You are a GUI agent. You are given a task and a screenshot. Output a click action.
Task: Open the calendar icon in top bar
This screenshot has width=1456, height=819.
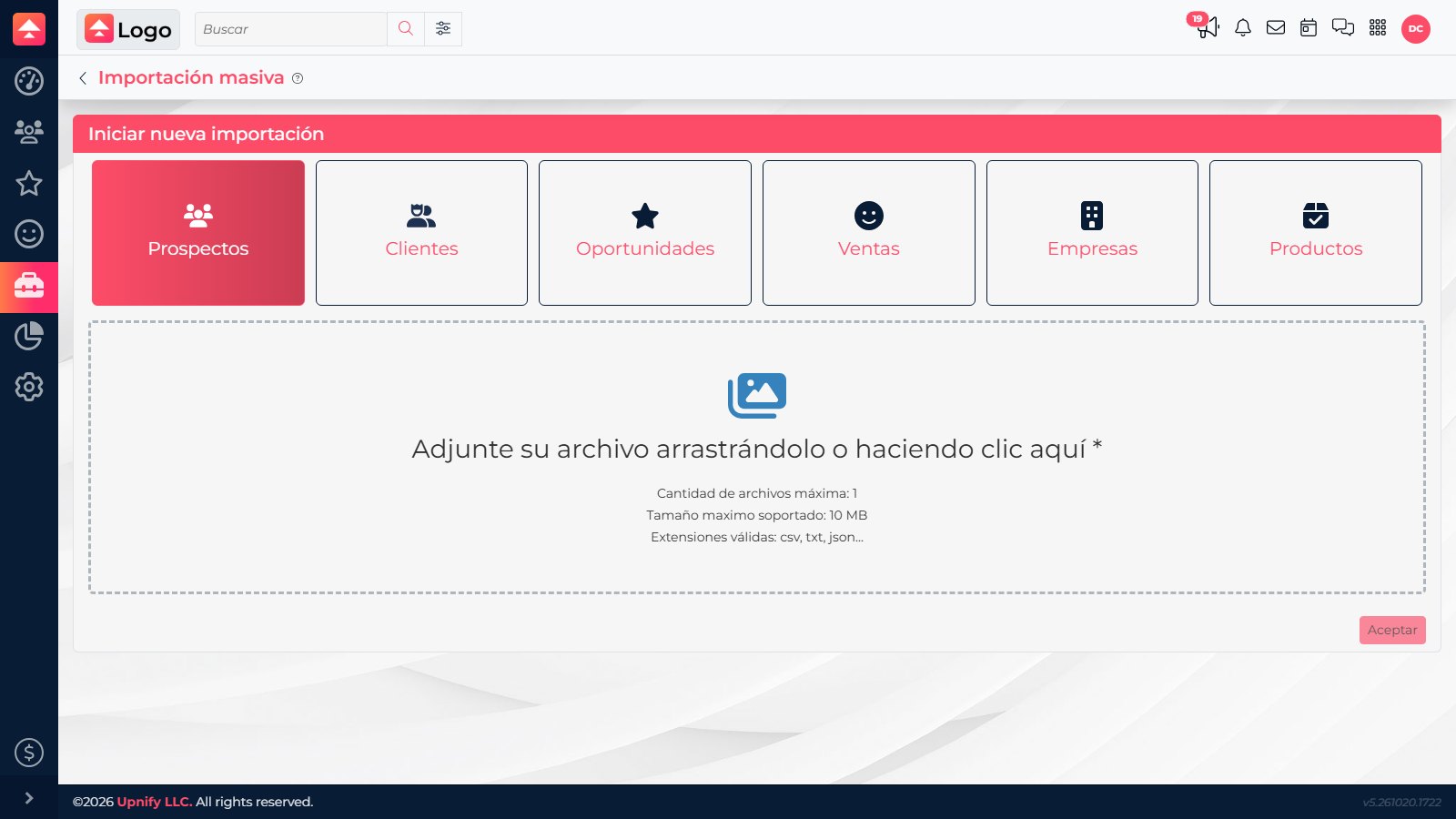tap(1309, 28)
